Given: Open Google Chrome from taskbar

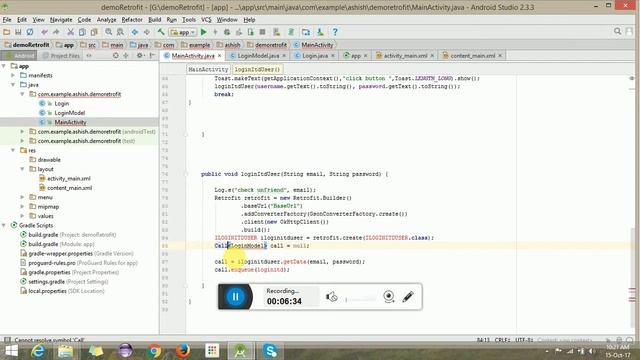Looking at the screenshot, I should (x=154, y=351).
